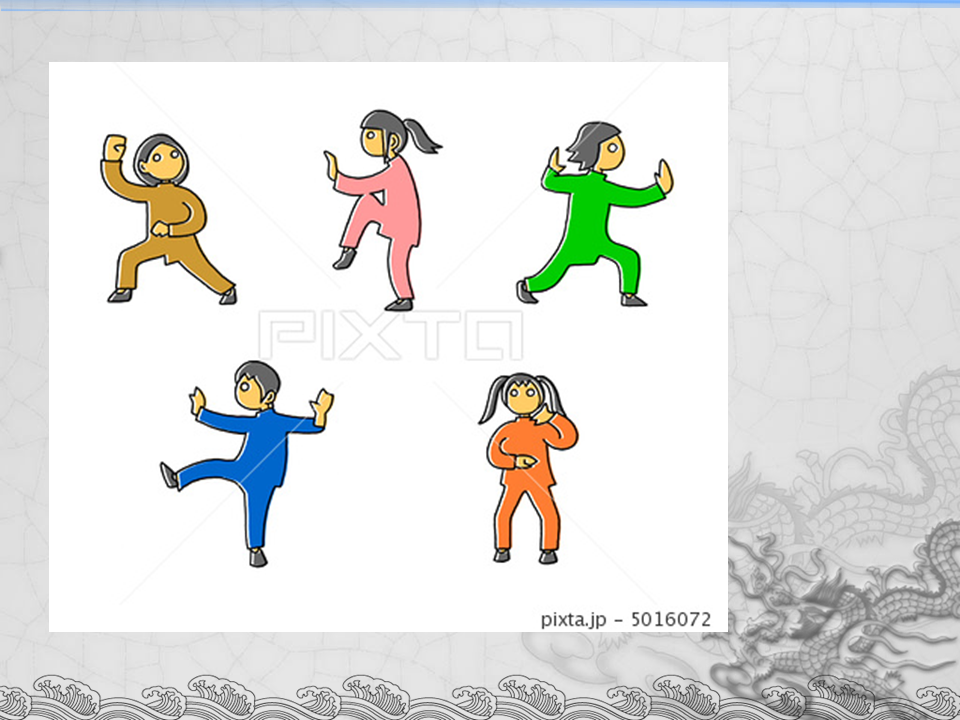960x720 pixels.
Task: Click the pink-suited figure with ponytail
Action: click(382, 210)
